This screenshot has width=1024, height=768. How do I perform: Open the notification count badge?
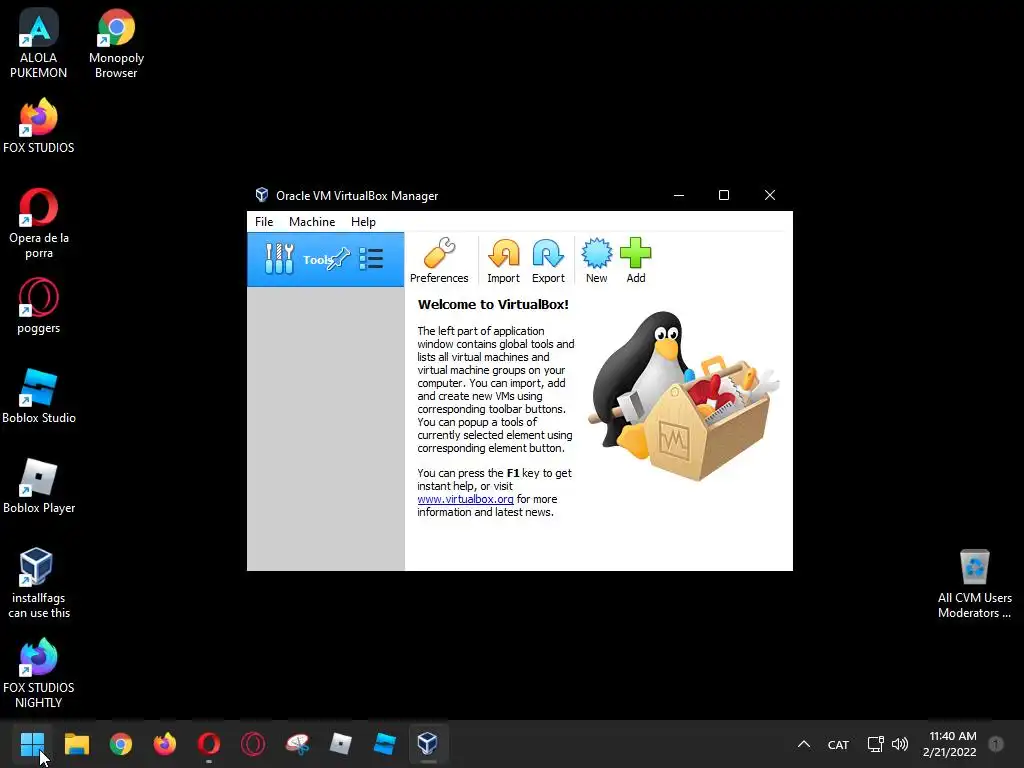(x=996, y=744)
